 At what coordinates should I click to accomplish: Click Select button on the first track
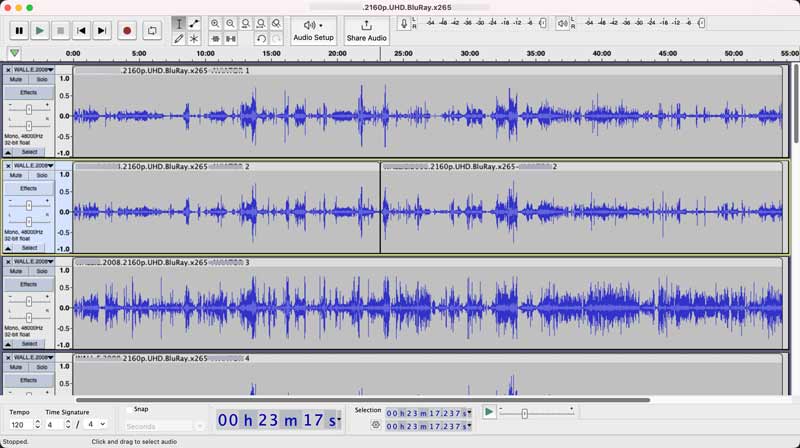(x=30, y=152)
